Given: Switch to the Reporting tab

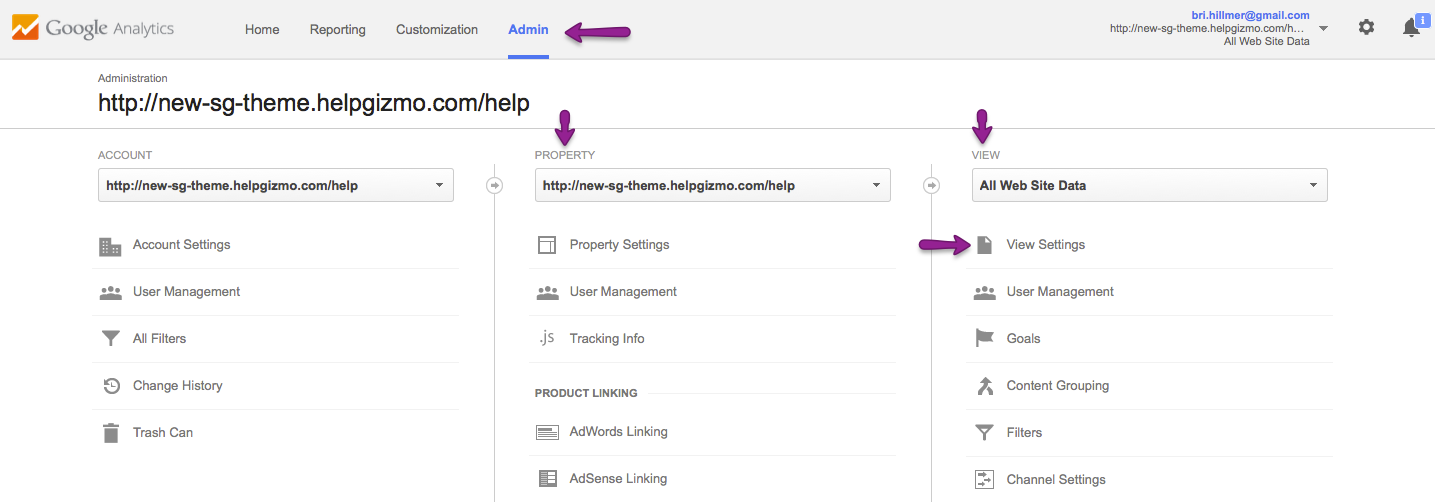Looking at the screenshot, I should point(337,30).
